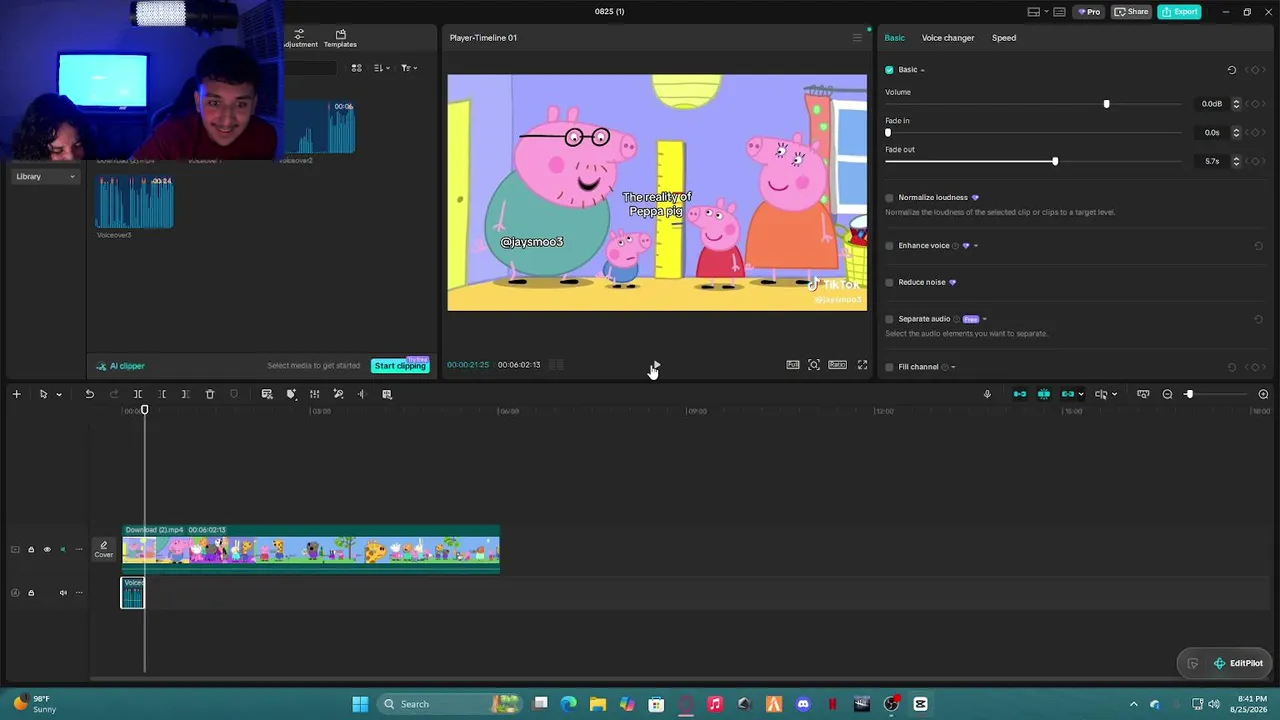
Task: Click the undo arrow in timeline toolbar
Action: (89, 394)
